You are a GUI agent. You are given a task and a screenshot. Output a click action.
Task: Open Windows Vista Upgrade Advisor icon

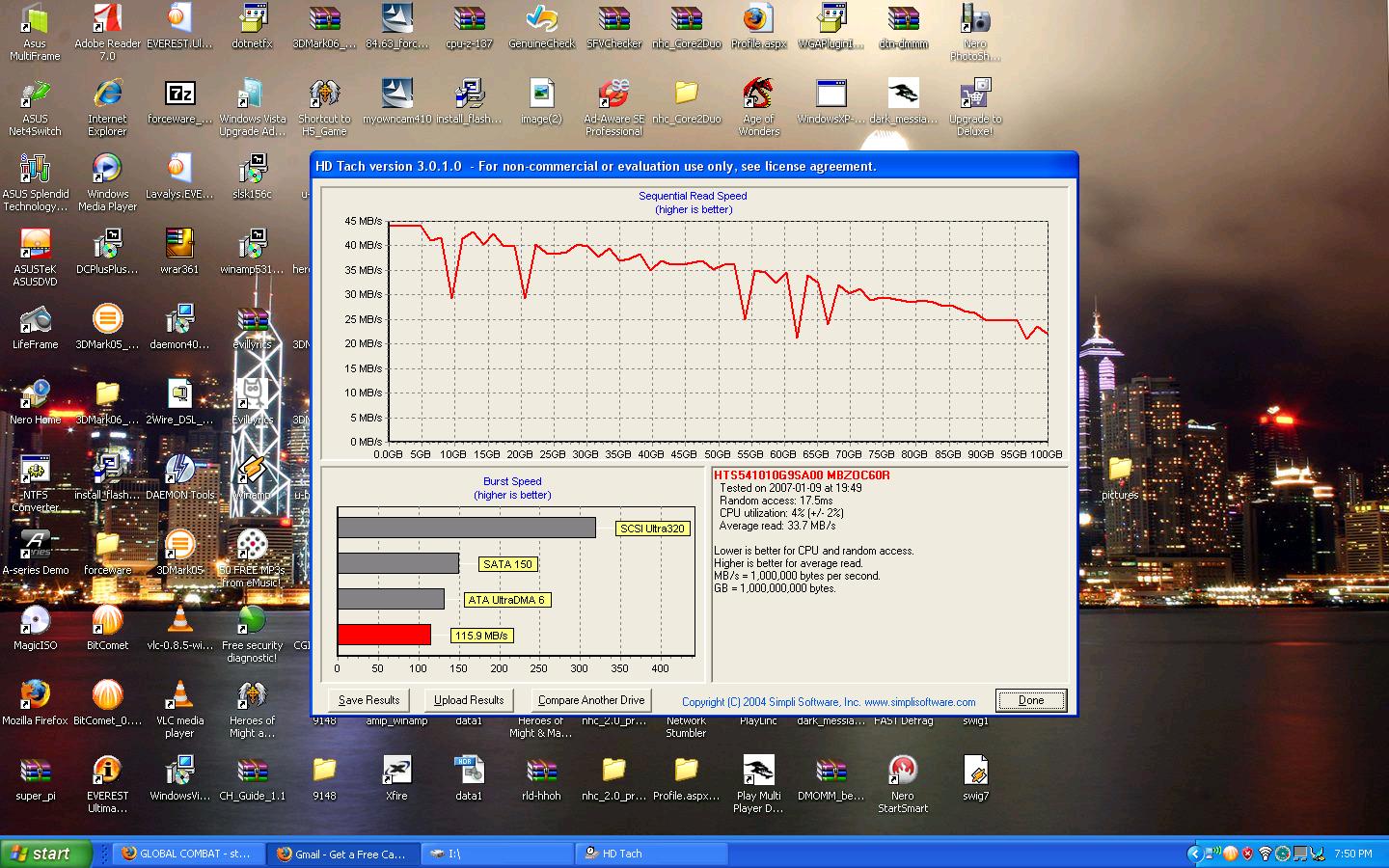click(x=252, y=107)
